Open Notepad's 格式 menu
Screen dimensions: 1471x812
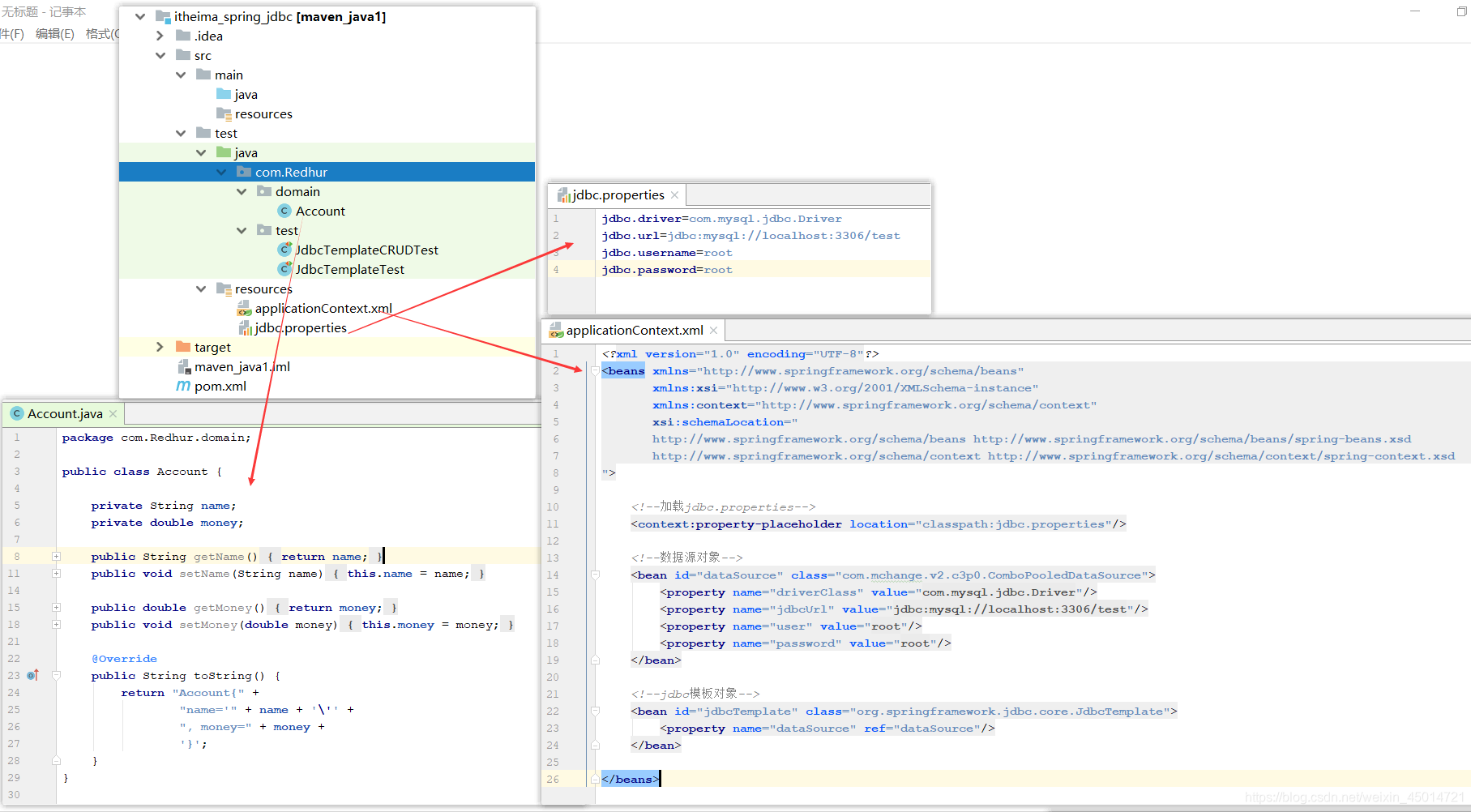102,33
